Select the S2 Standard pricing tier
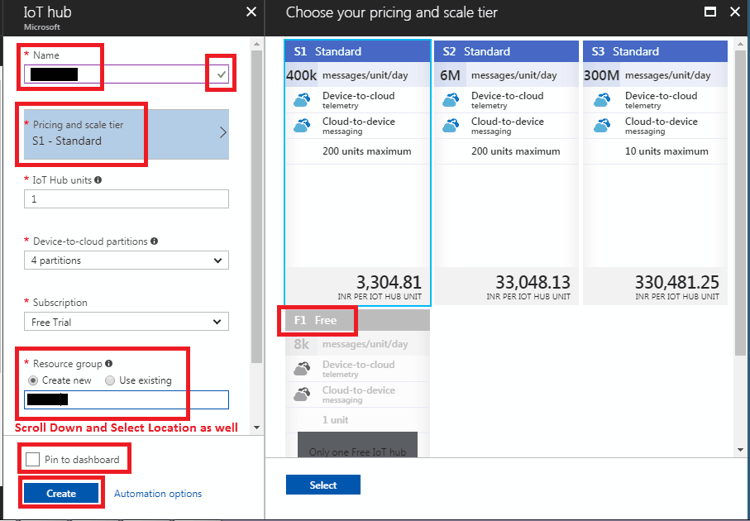Screen dimensions: 750x521 tap(507, 170)
